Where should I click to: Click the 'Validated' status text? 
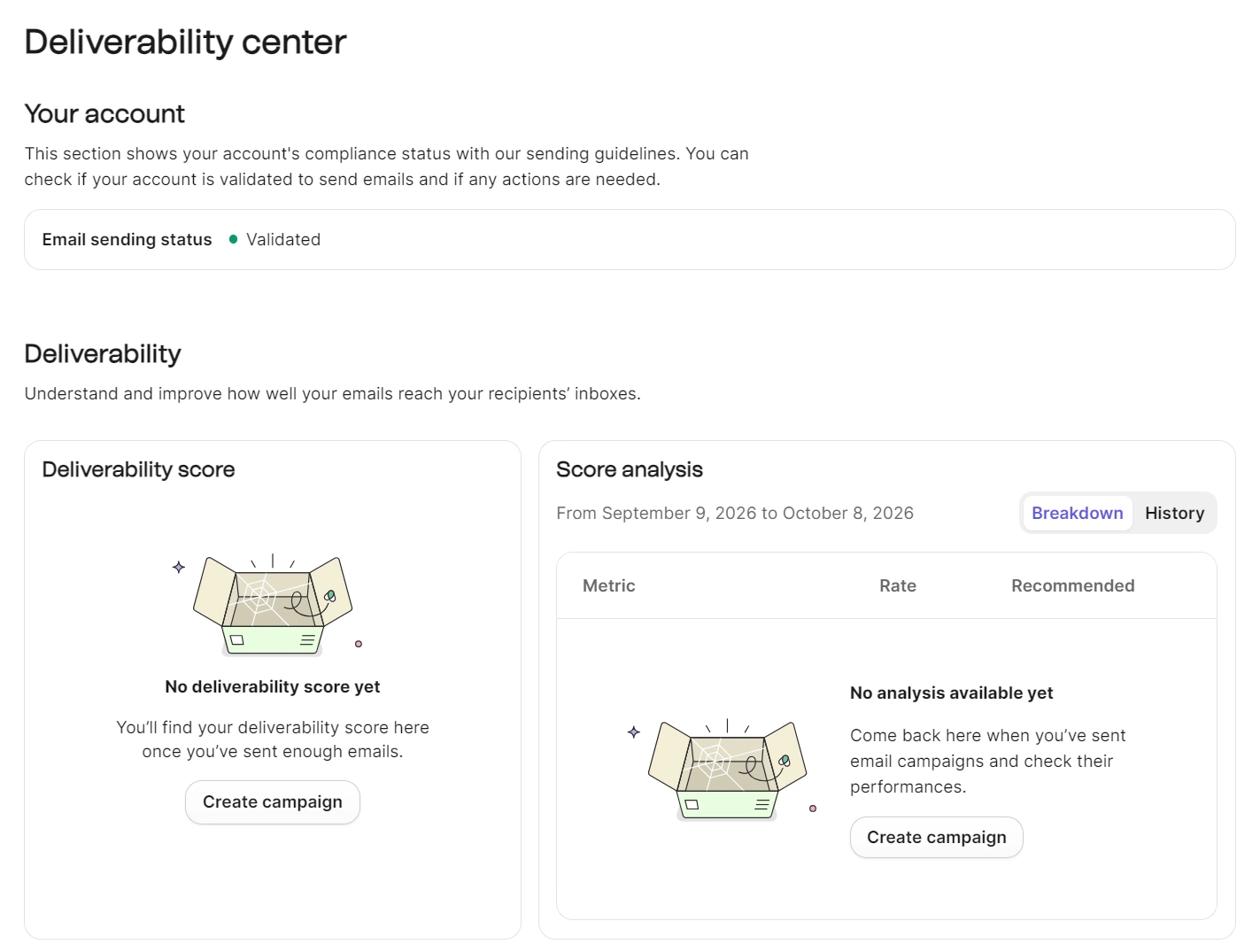click(x=283, y=239)
